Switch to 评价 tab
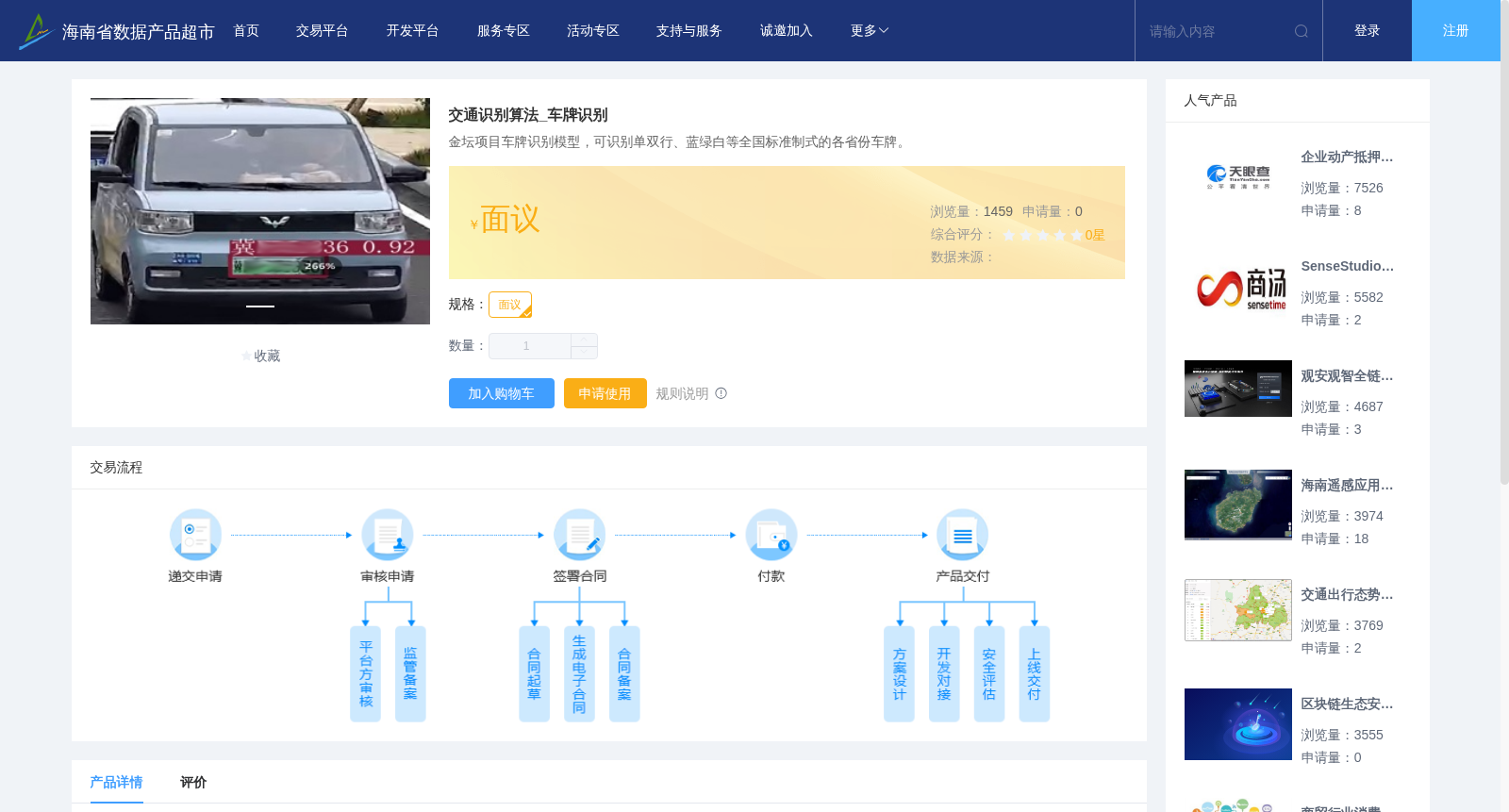Screen dimensions: 1509x812 tap(193, 782)
